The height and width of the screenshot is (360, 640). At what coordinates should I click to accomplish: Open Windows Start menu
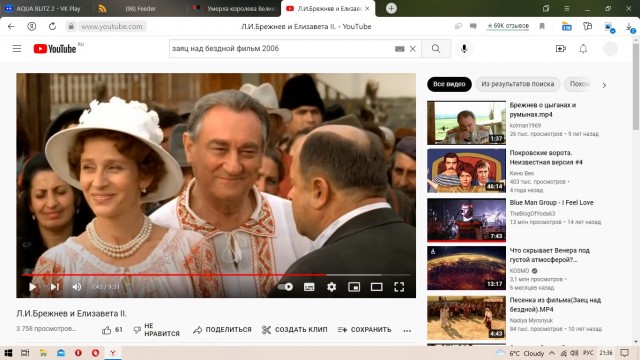pyautogui.click(x=8, y=353)
